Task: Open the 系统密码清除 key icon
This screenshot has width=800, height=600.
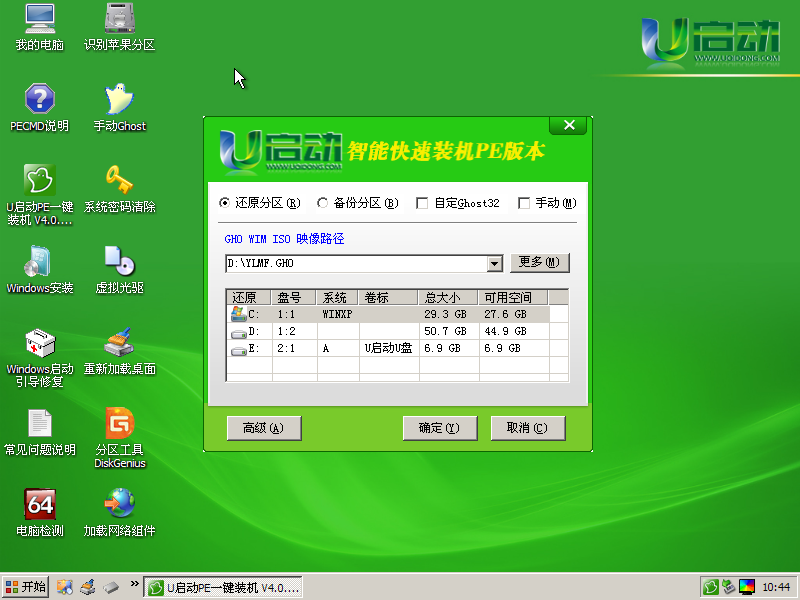Action: [119, 188]
